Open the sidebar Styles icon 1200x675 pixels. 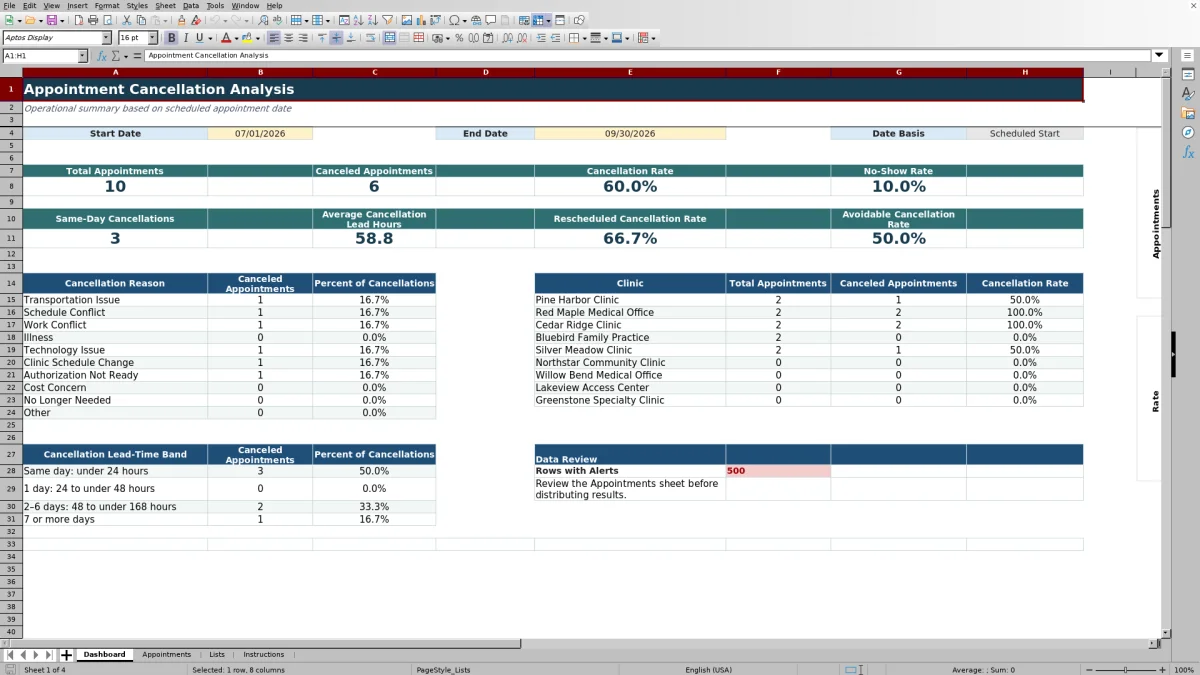point(1188,93)
